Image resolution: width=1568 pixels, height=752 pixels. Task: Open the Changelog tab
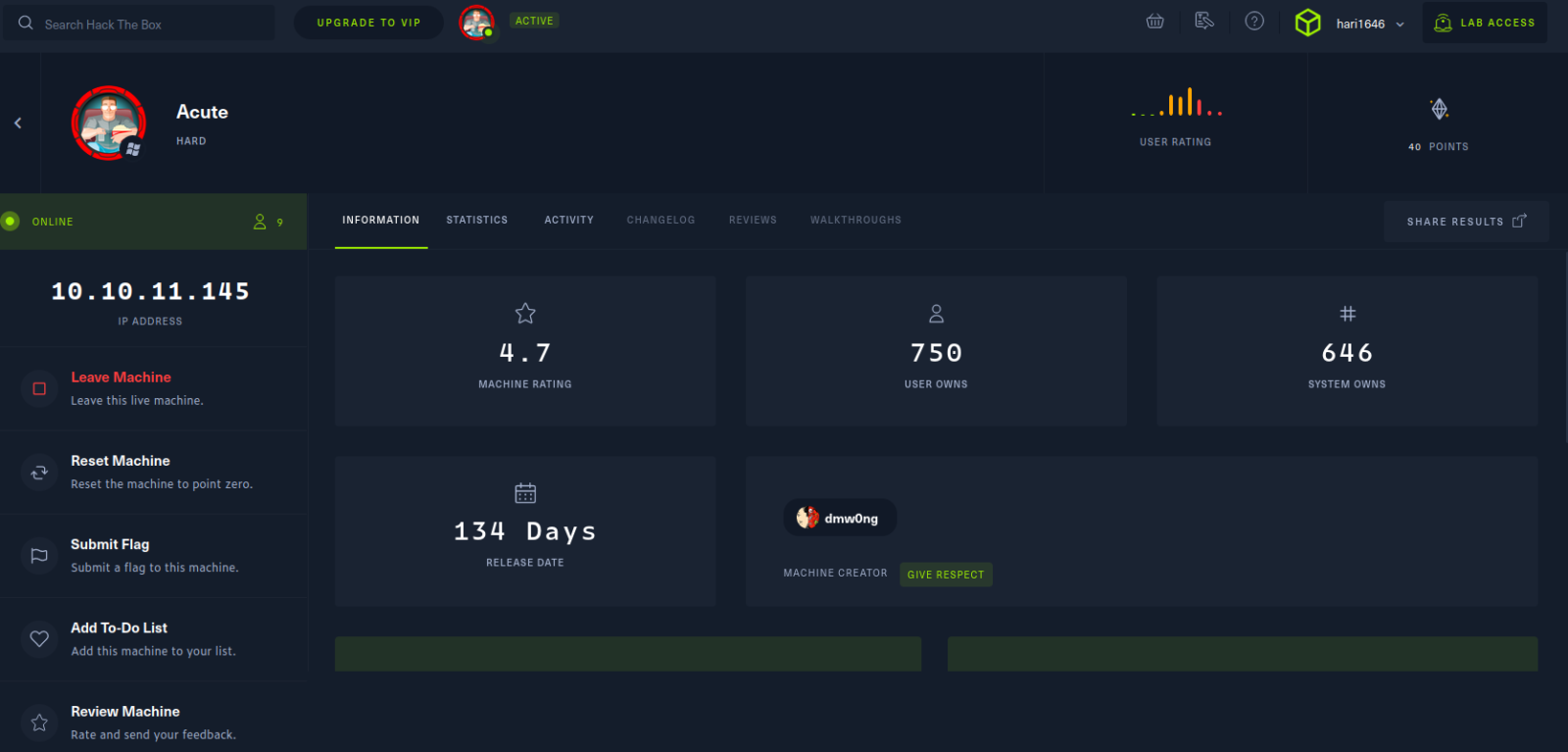(661, 221)
